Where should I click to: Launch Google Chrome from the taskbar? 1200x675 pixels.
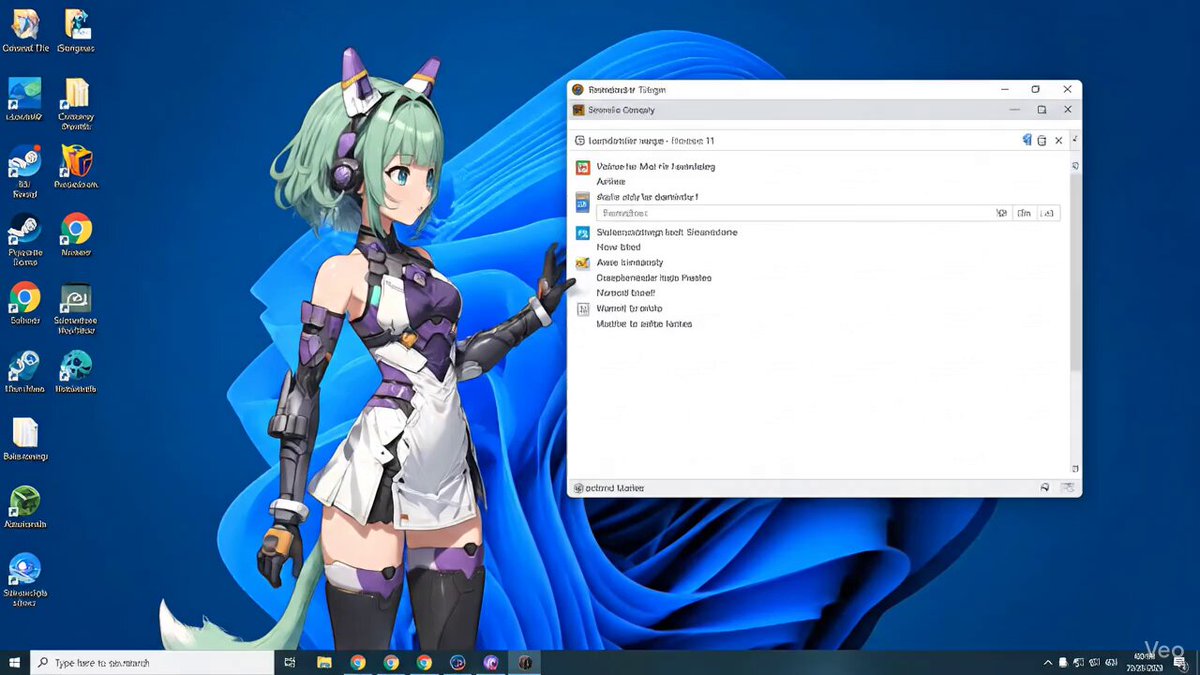[358, 662]
